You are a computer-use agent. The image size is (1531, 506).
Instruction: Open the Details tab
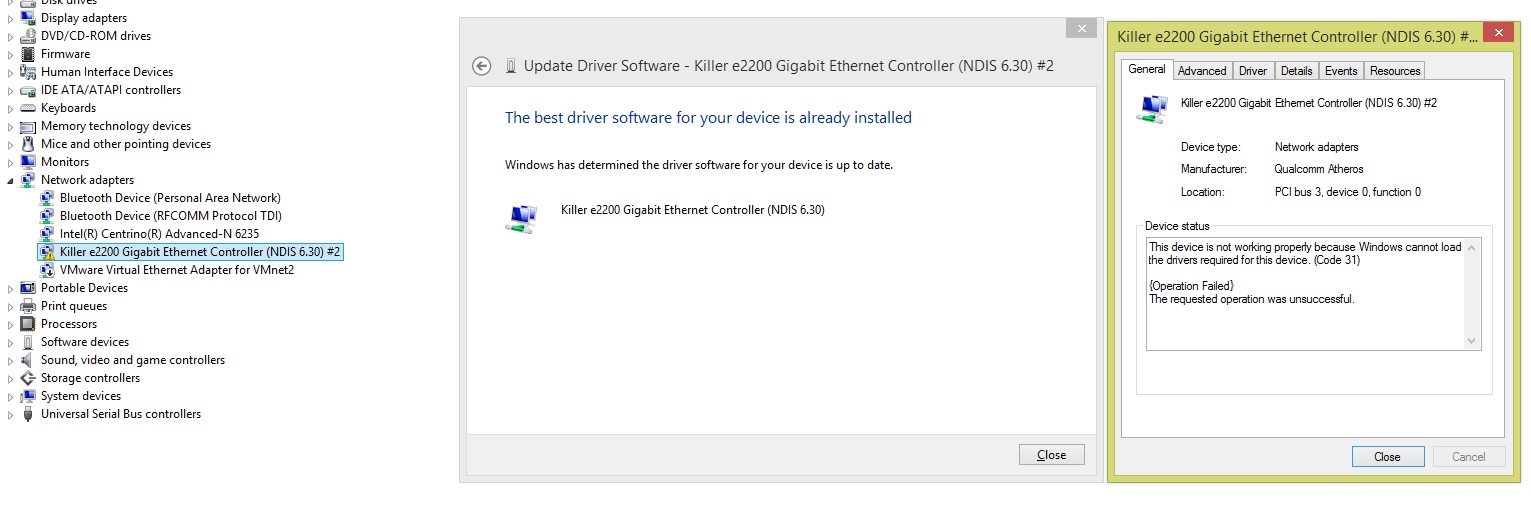[1296, 71]
